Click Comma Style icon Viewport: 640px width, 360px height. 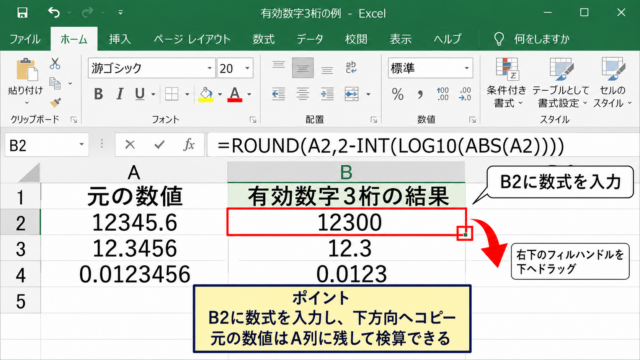(x=420, y=94)
